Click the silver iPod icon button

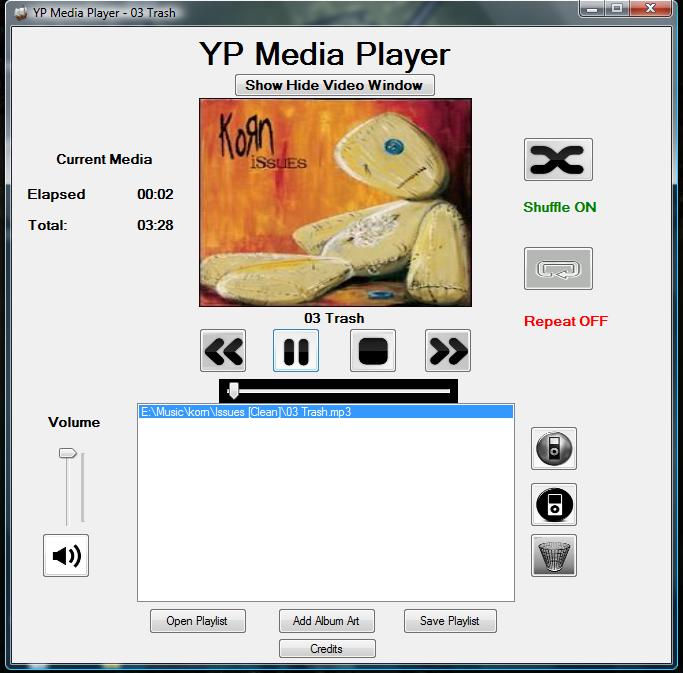(x=554, y=449)
